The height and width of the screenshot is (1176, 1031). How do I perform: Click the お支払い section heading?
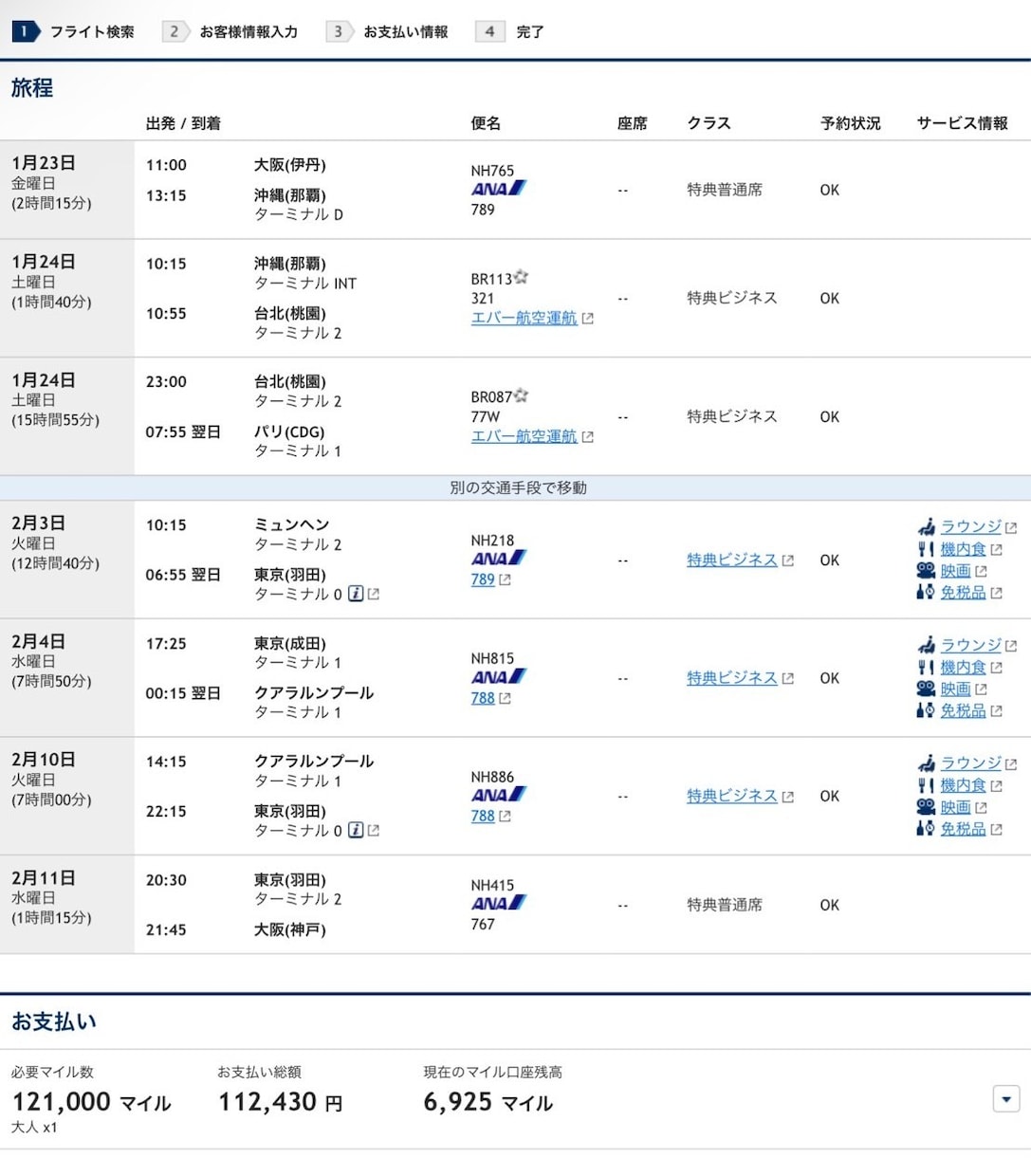[x=54, y=1021]
